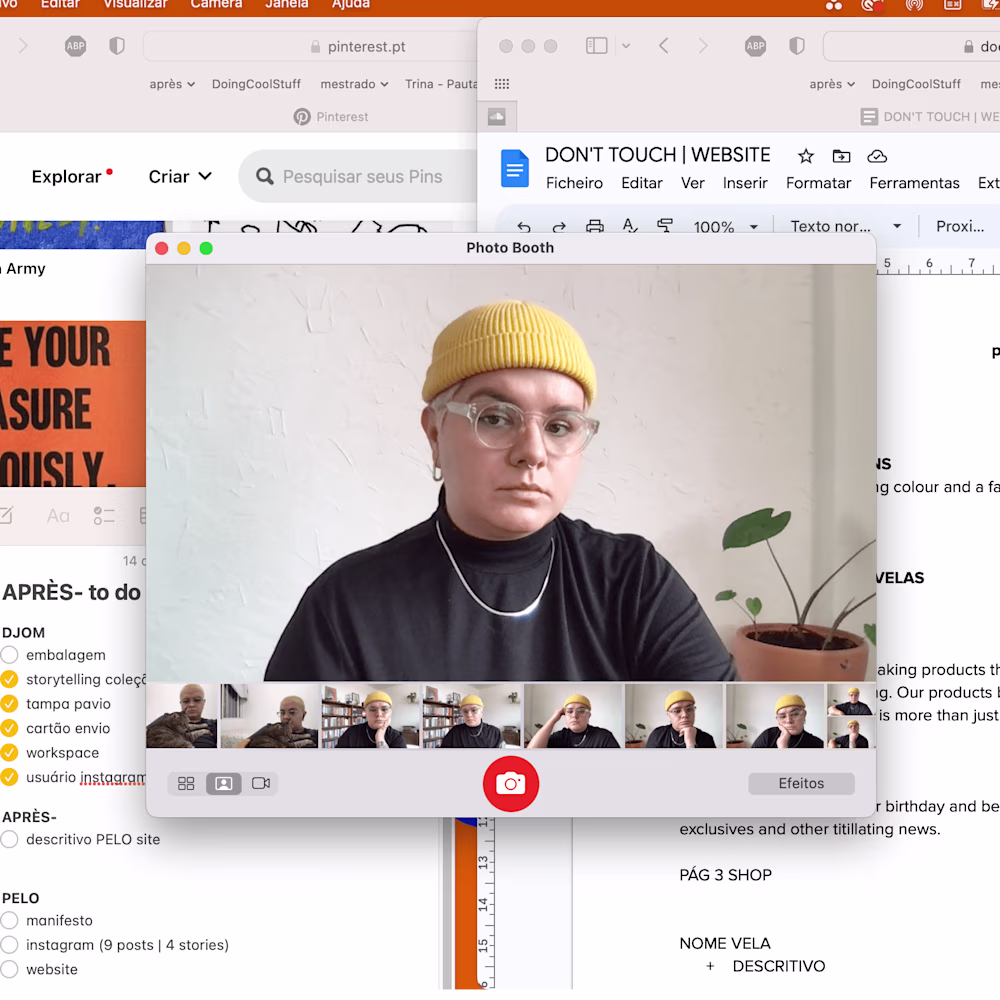Expand sidebar options chevron in Docs window
Screen dimensions: 1000x1000
[x=626, y=46]
